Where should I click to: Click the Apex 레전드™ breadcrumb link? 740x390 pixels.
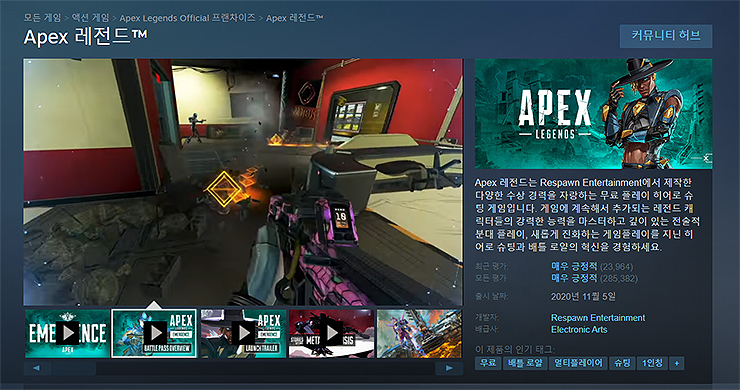[x=294, y=18]
